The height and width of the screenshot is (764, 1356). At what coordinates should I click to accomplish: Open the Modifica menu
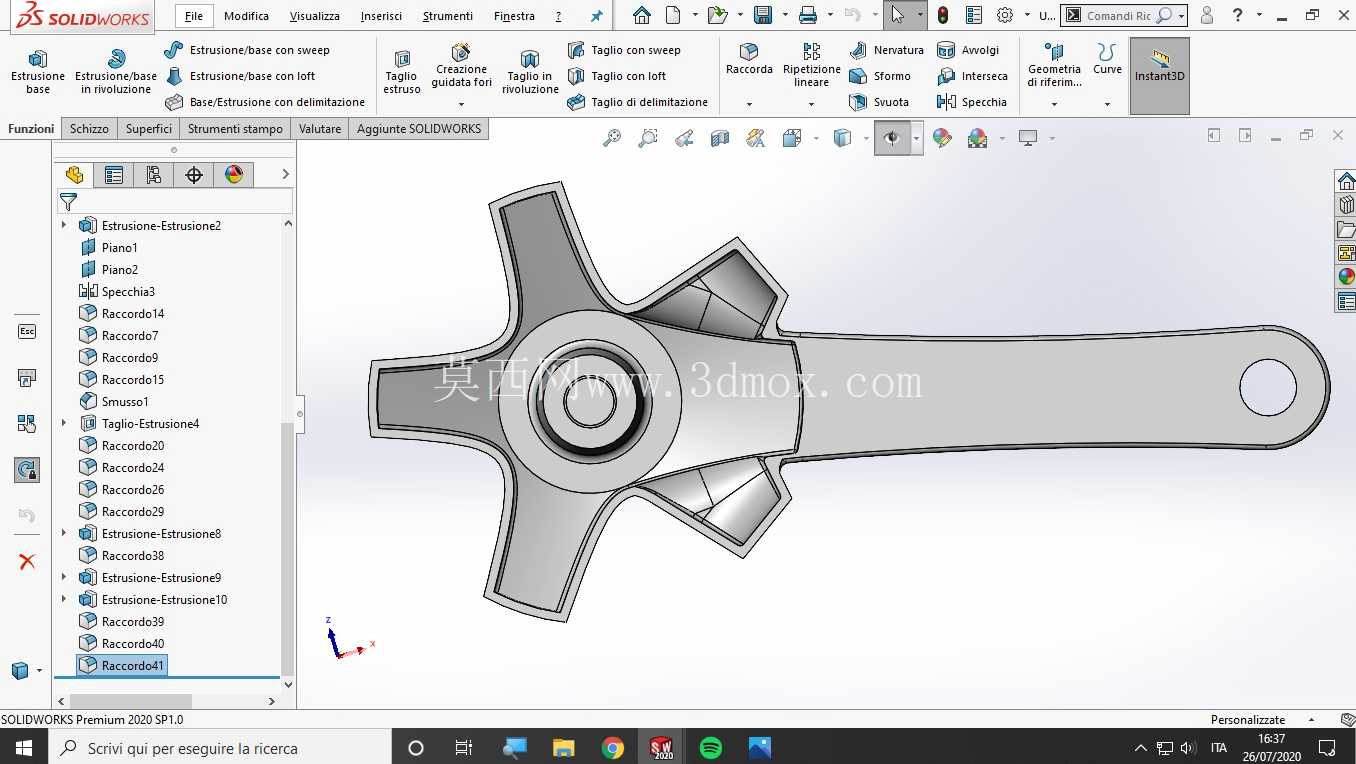[246, 16]
